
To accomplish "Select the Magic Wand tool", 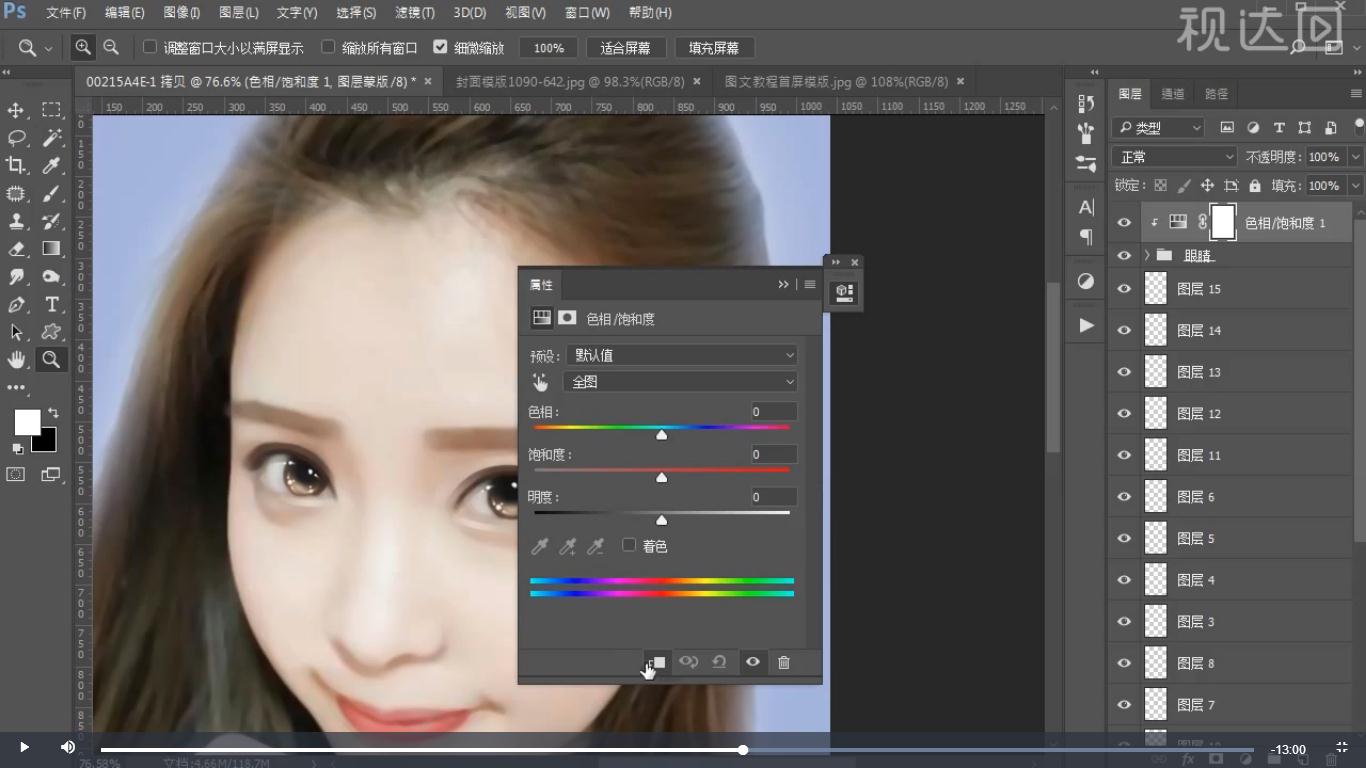I will coord(51,138).
